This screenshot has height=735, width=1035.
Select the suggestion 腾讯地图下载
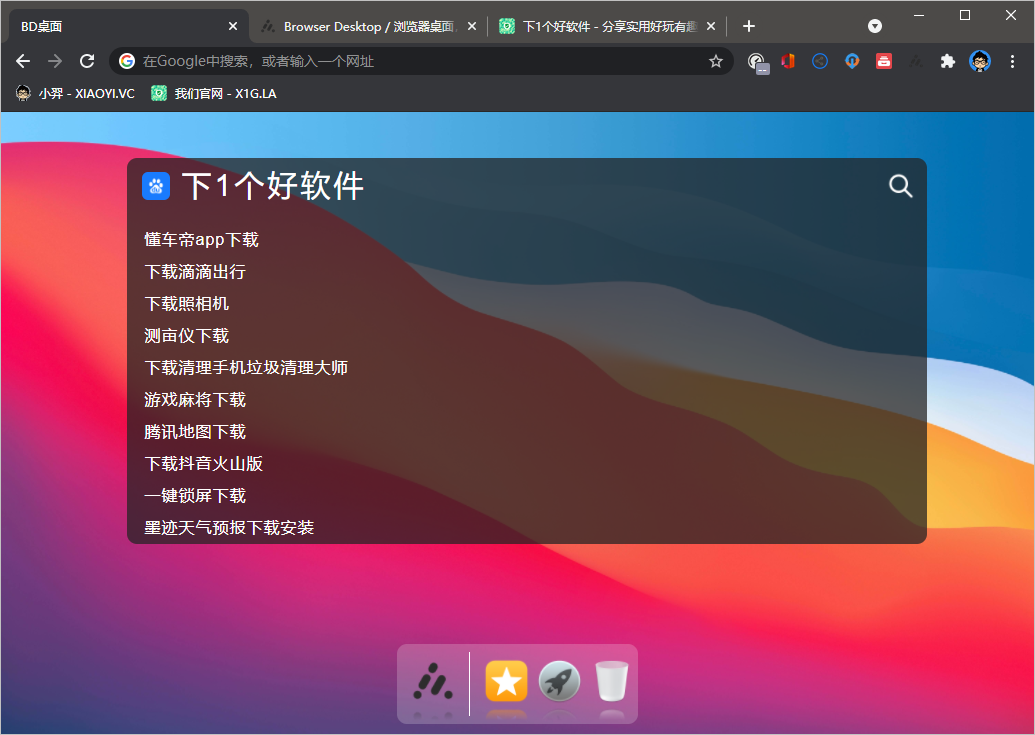(195, 432)
